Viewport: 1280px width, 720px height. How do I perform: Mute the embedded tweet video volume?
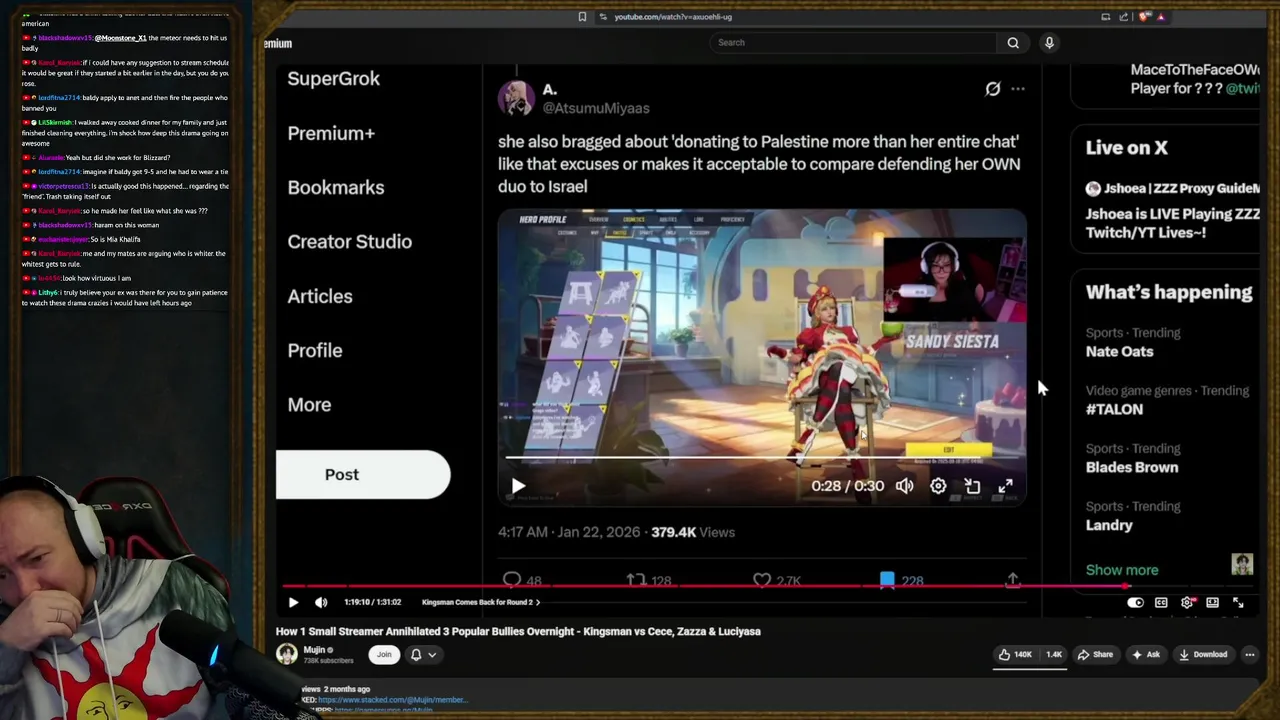pyautogui.click(x=904, y=486)
